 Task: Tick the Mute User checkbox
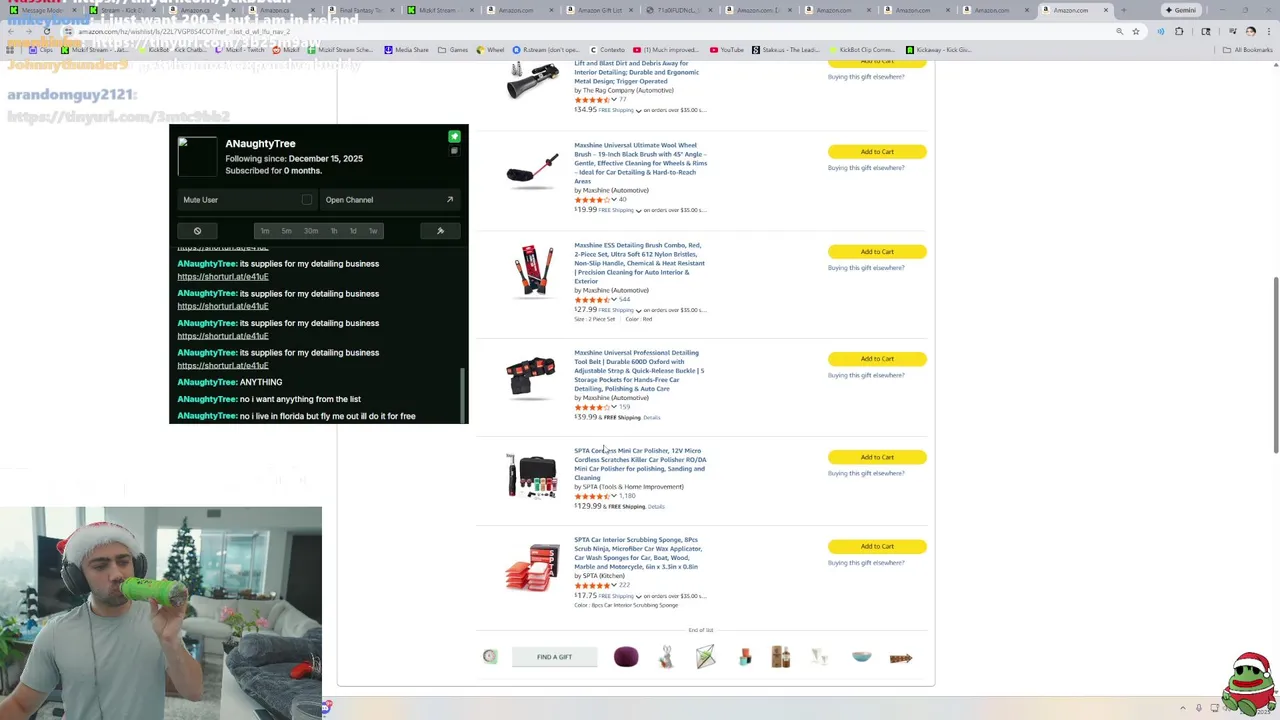tap(307, 200)
